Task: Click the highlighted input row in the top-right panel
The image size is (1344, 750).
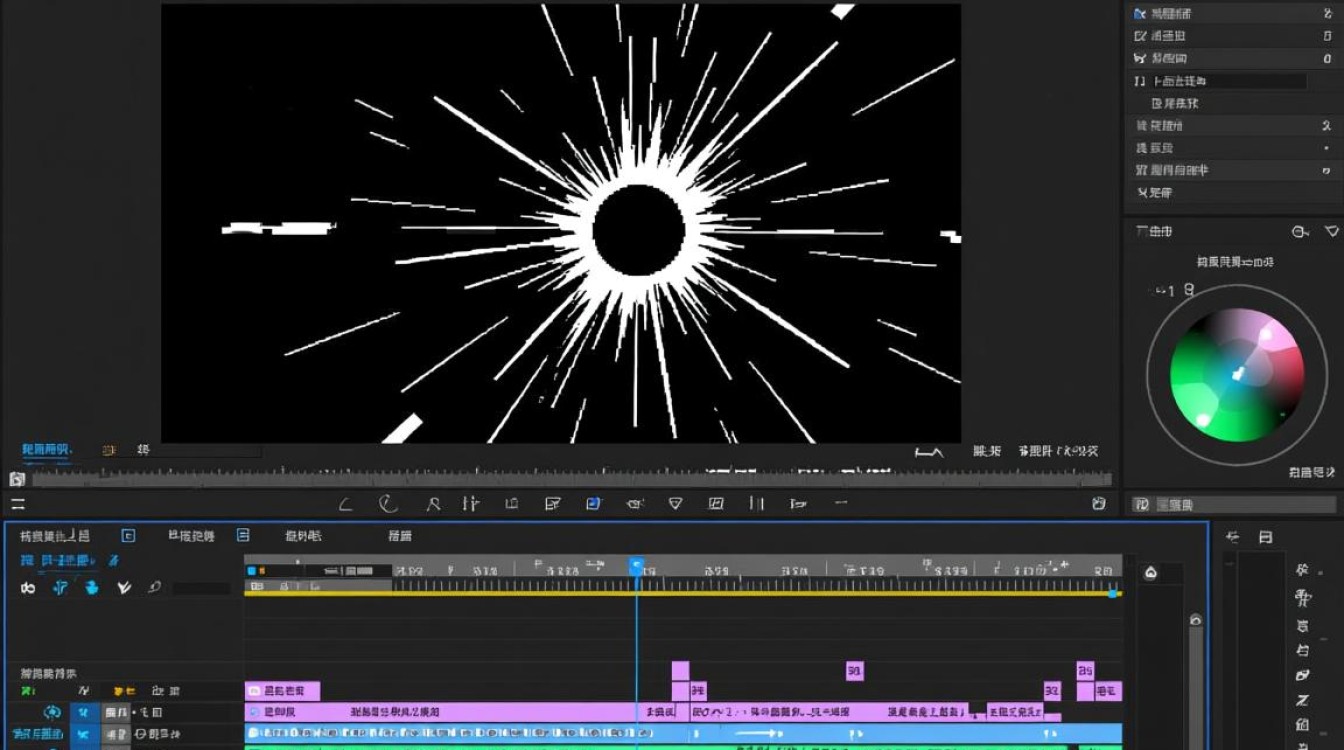Action: 1229,81
